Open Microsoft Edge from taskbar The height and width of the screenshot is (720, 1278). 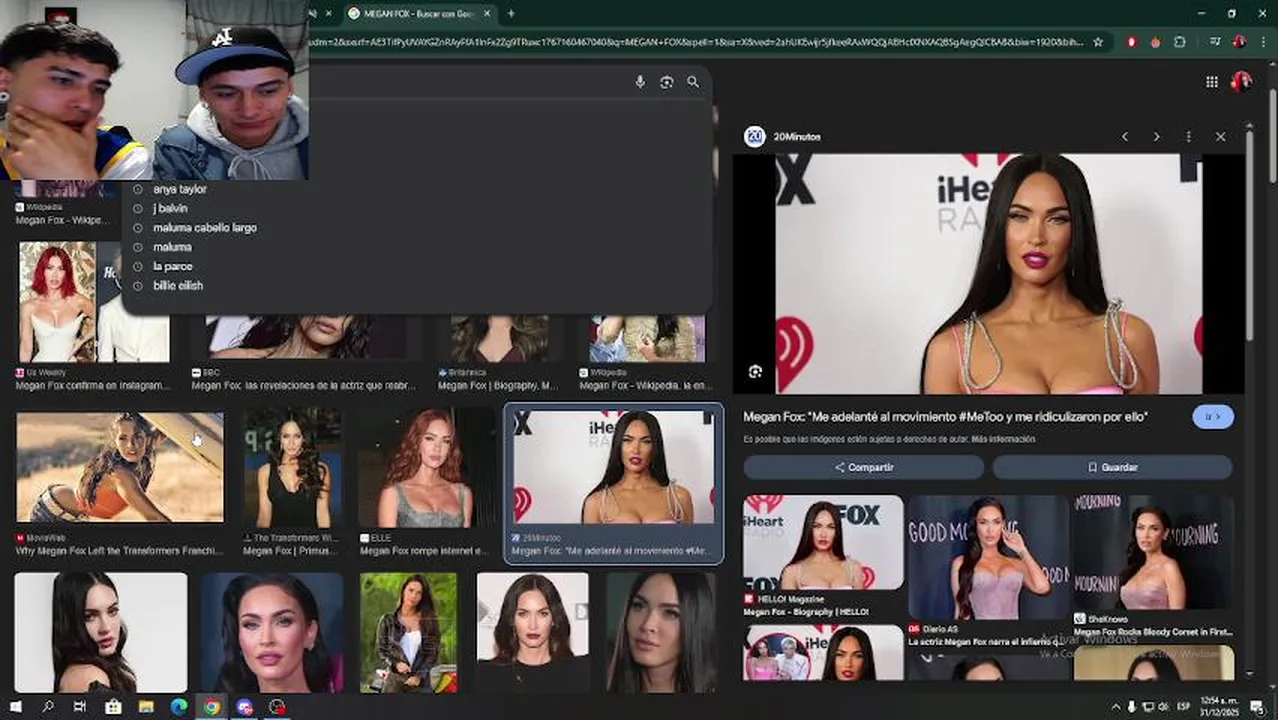point(179,707)
